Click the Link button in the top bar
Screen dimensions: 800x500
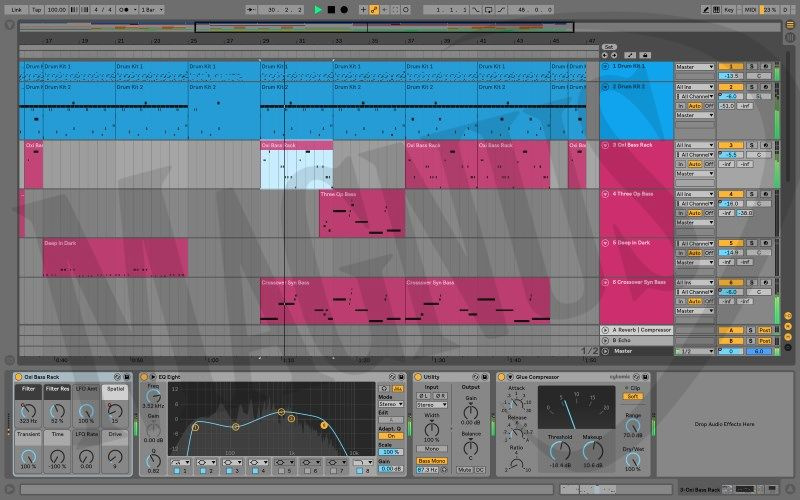[16, 9]
